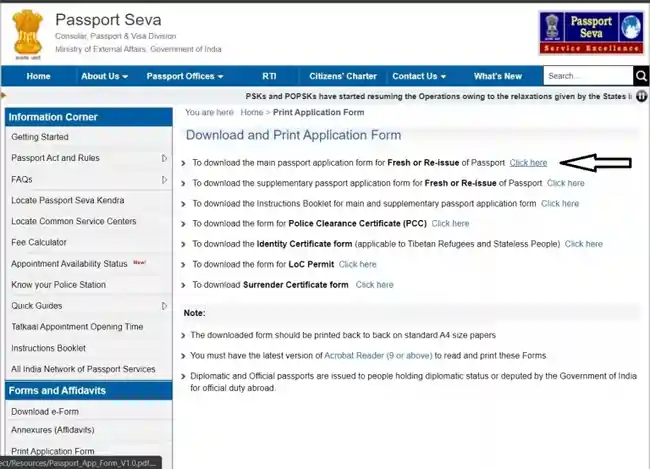Open the What's New menu item

497,76
